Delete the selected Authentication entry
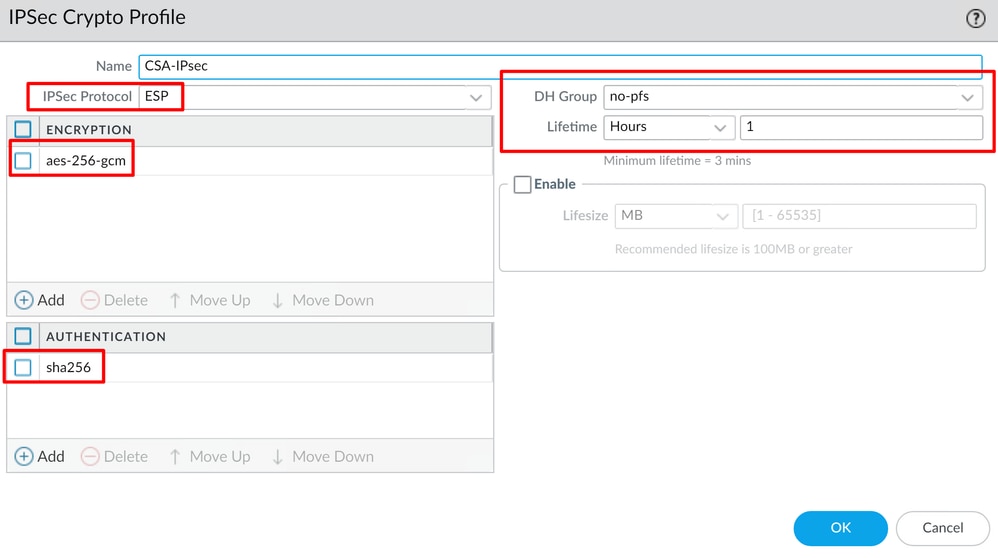Screen dimensions: 998x558 (x=115, y=456)
